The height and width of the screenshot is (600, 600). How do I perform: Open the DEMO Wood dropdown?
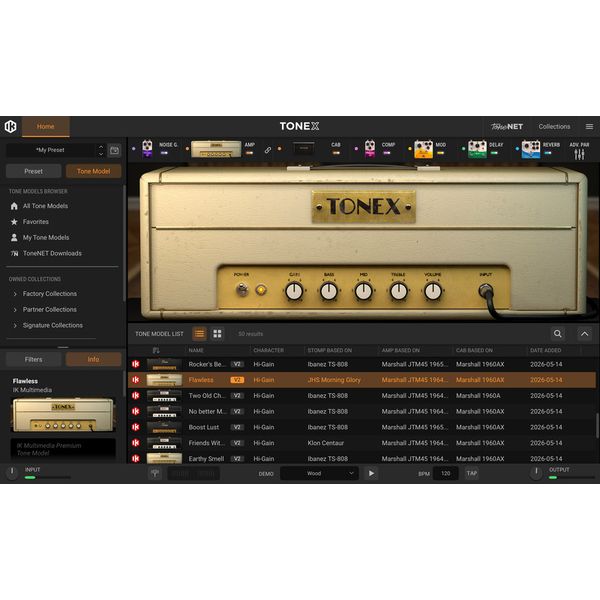(x=319, y=473)
